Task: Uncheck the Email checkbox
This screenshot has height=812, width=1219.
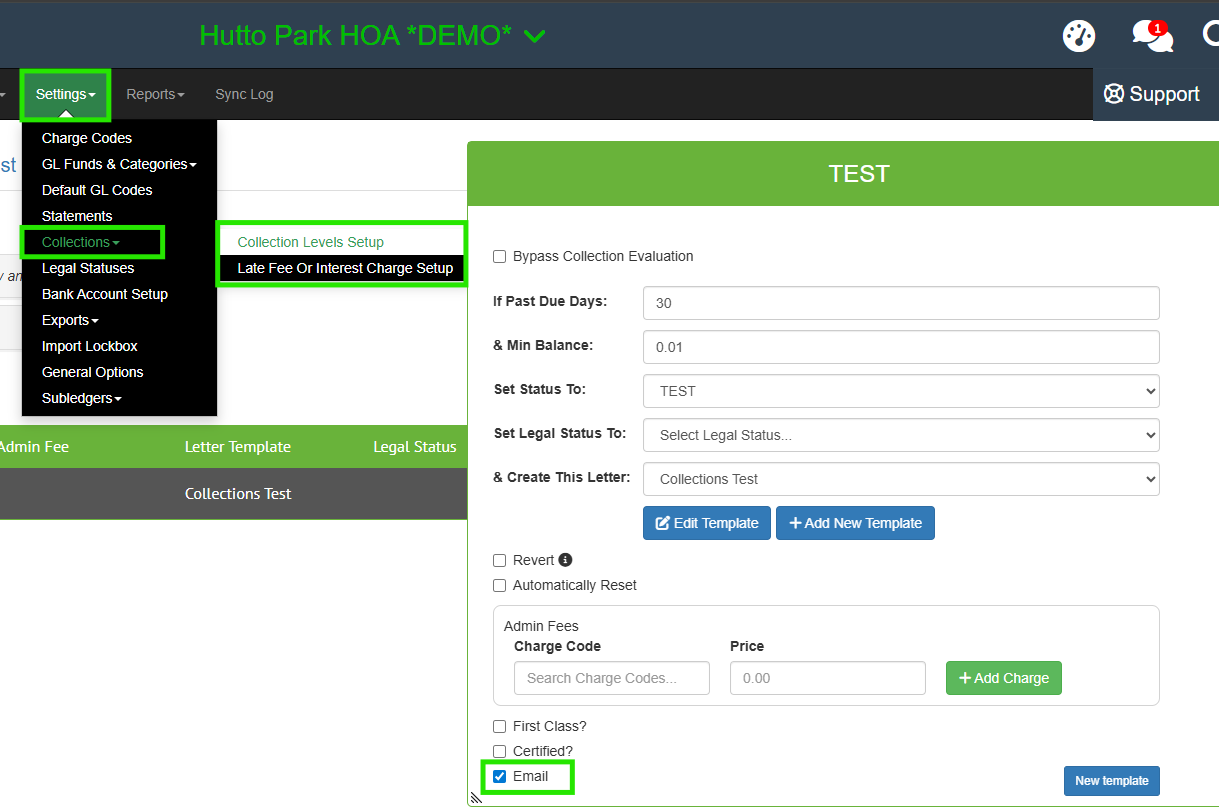Action: pos(500,776)
